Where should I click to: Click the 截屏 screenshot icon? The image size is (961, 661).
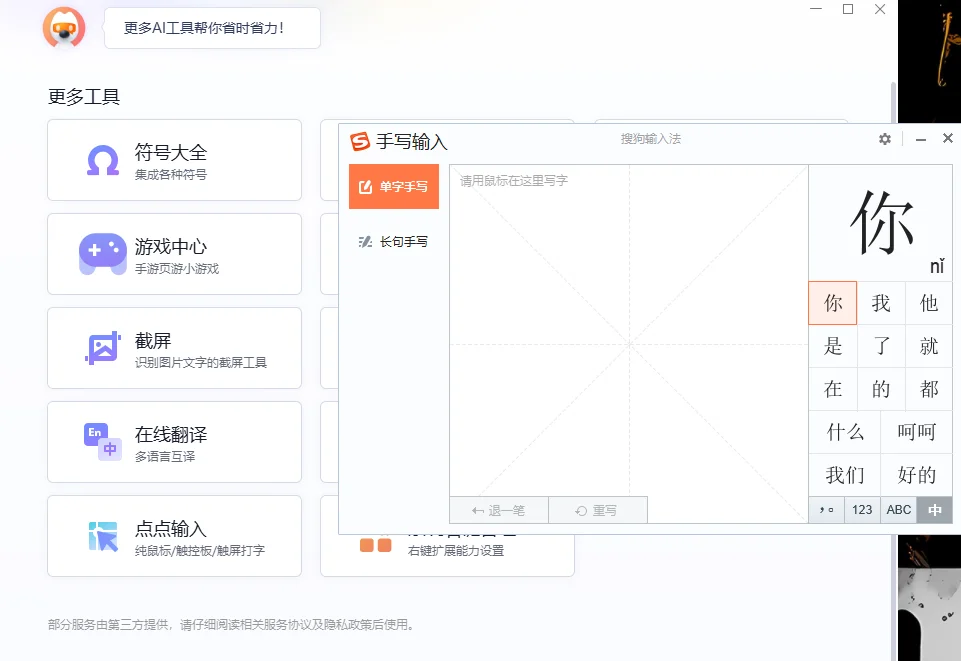coord(102,348)
